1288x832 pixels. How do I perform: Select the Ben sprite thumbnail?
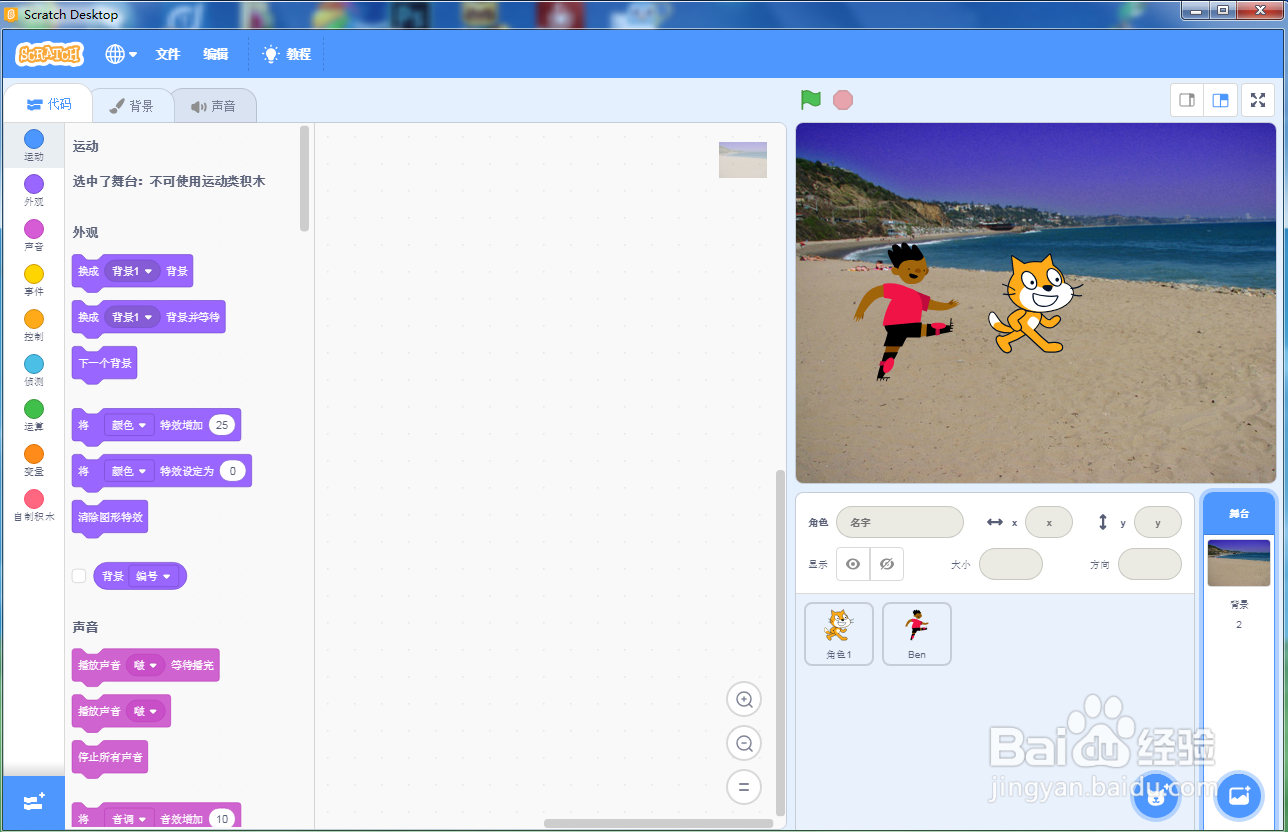click(x=917, y=634)
